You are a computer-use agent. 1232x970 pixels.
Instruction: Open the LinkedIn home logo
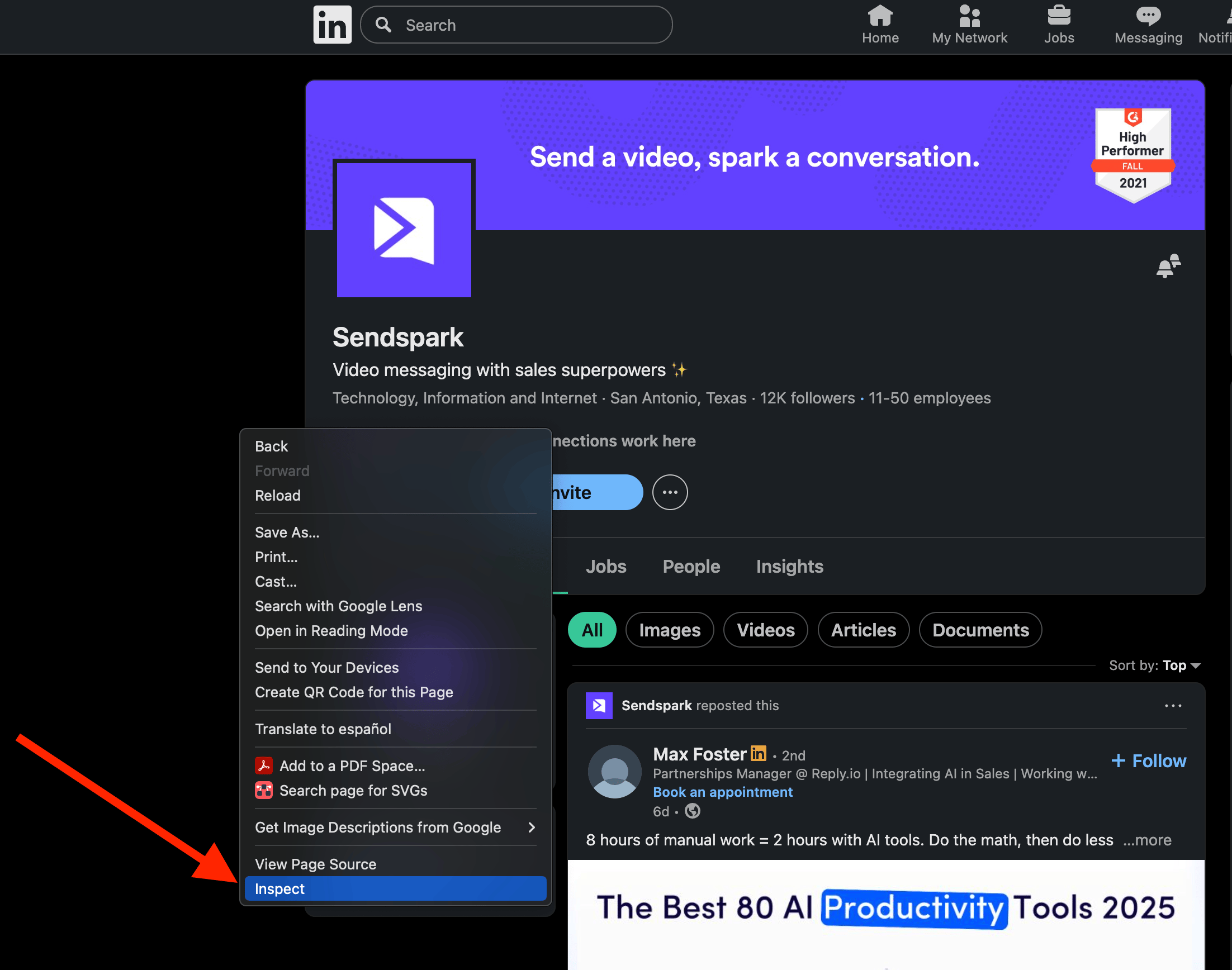[x=332, y=25]
